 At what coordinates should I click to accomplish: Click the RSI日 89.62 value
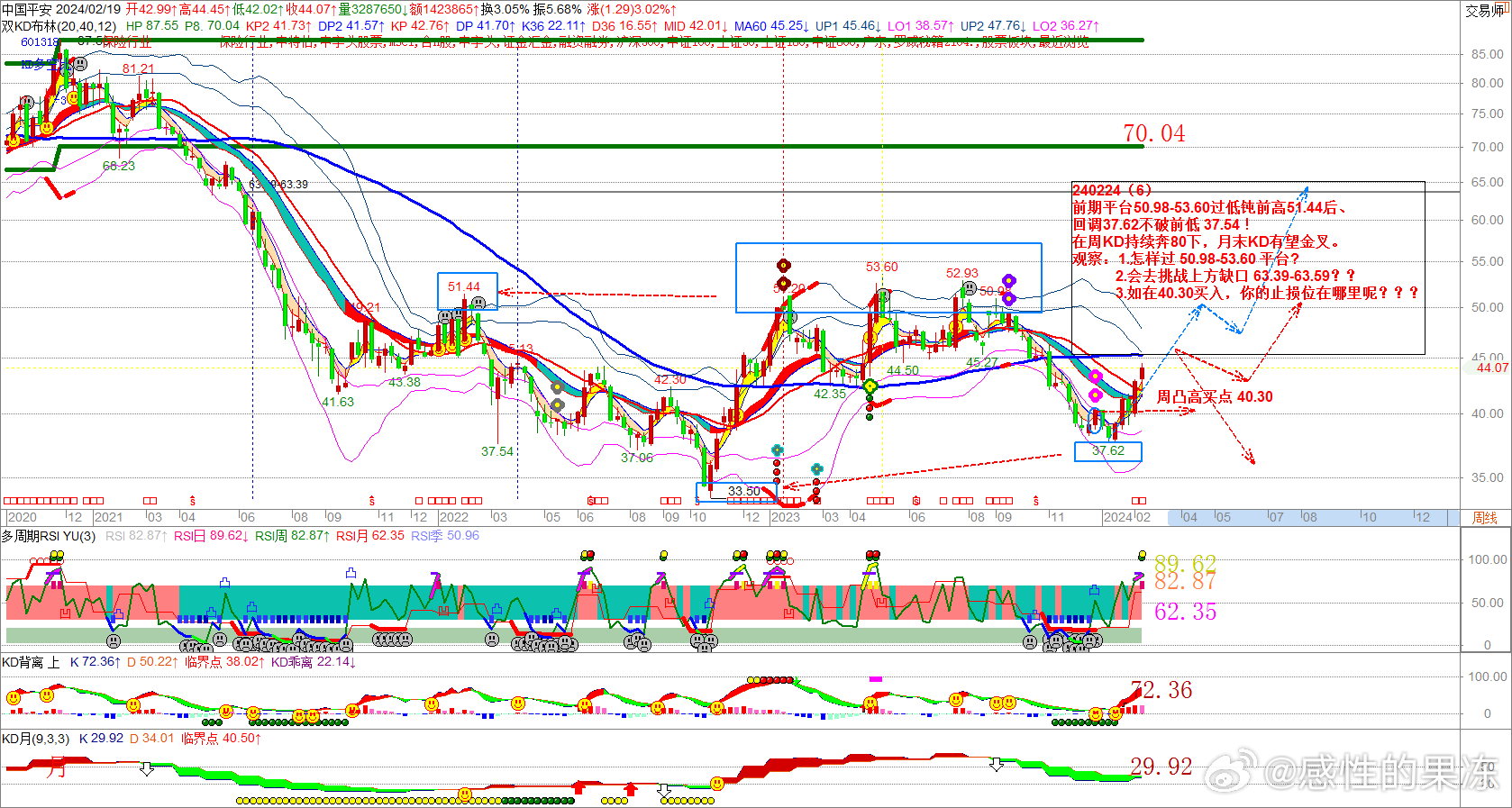point(211,536)
